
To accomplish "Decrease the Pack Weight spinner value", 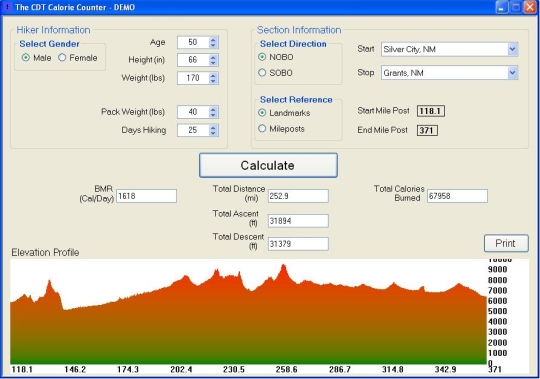I will click(x=213, y=115).
